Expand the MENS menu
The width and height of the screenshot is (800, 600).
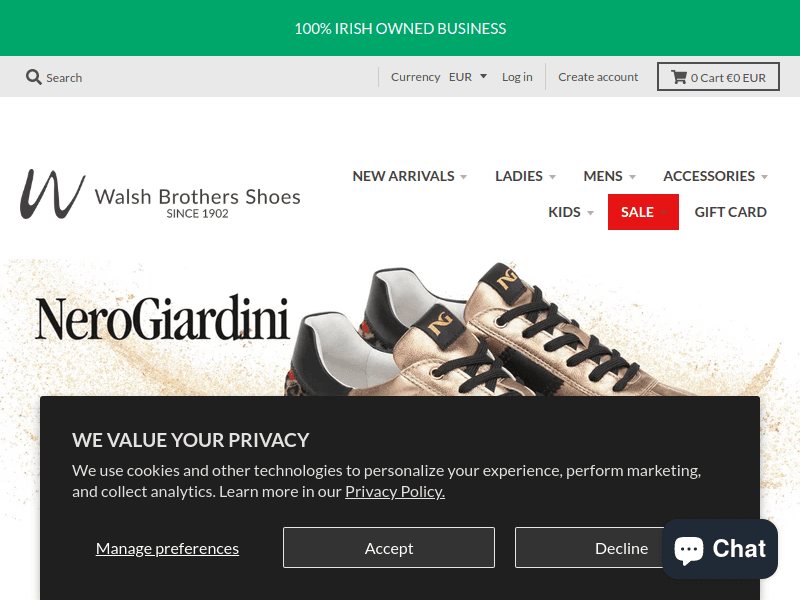[x=604, y=176]
